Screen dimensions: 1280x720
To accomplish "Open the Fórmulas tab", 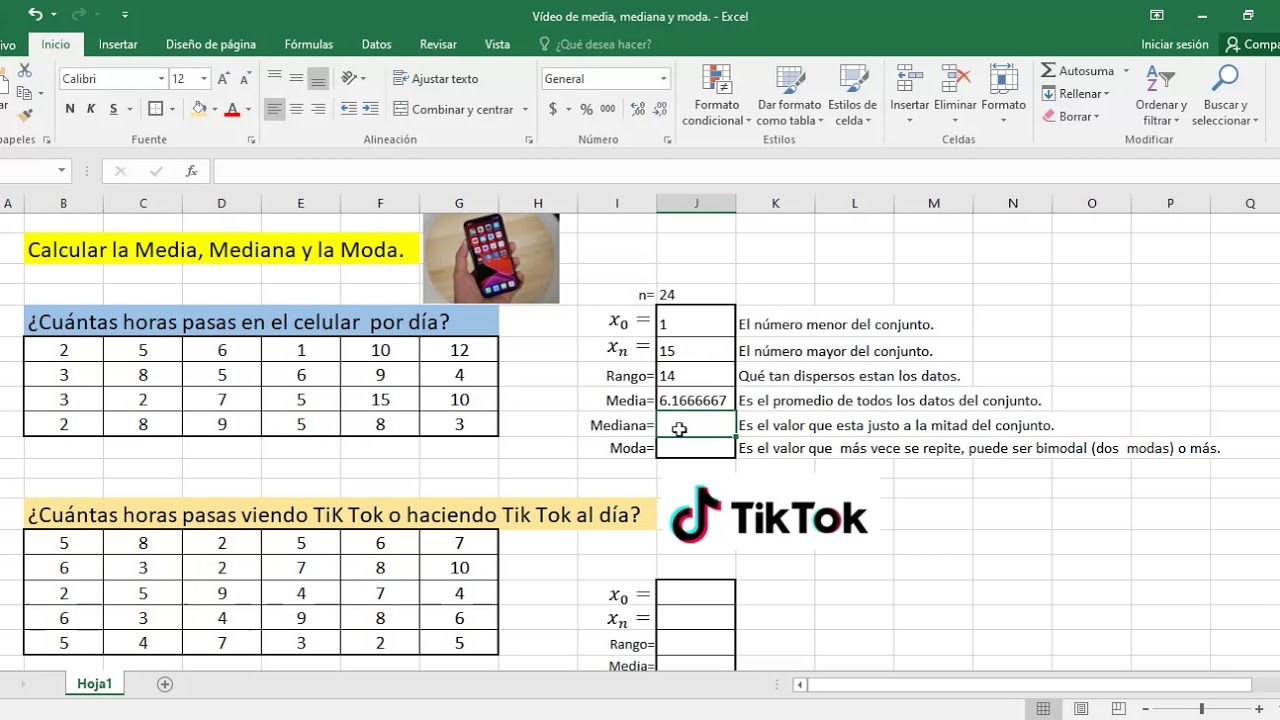I will pyautogui.click(x=309, y=44).
